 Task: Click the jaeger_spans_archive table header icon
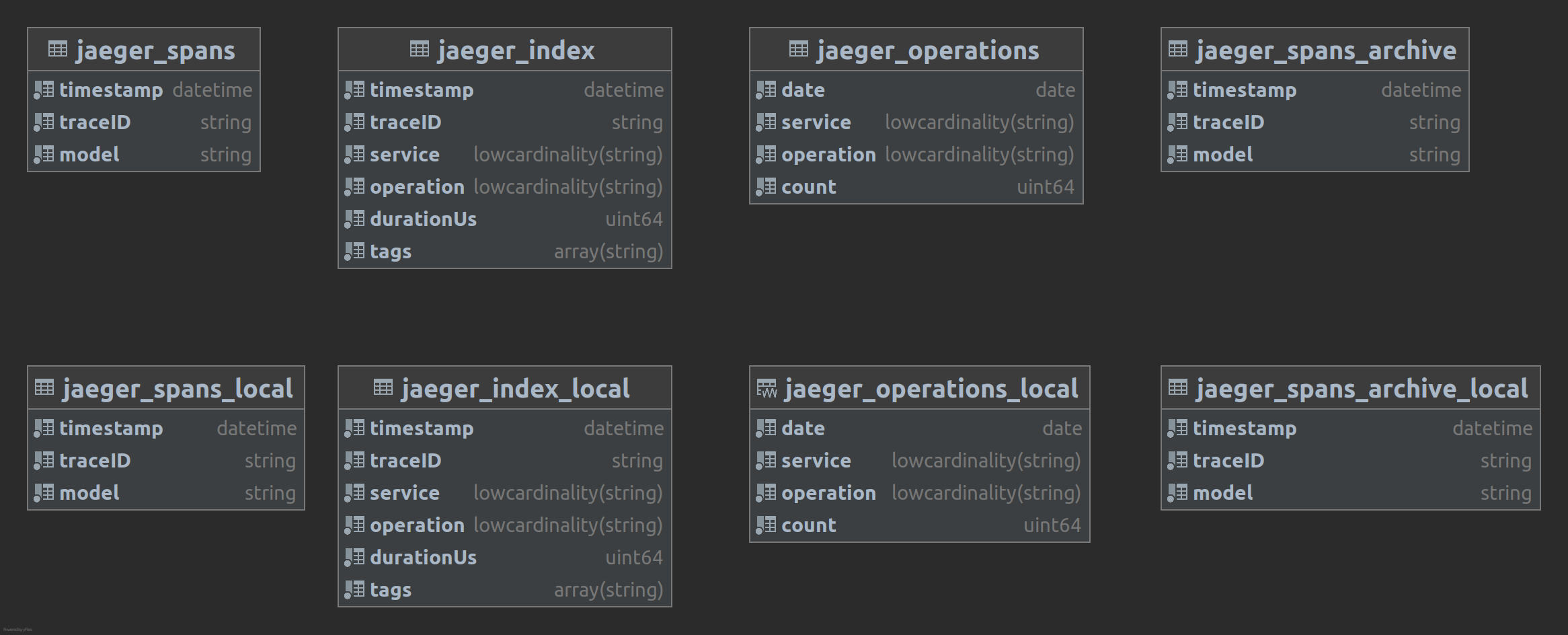click(x=1178, y=49)
